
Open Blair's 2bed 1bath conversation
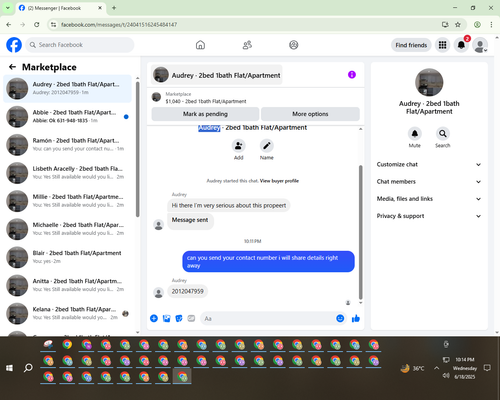click(x=67, y=257)
